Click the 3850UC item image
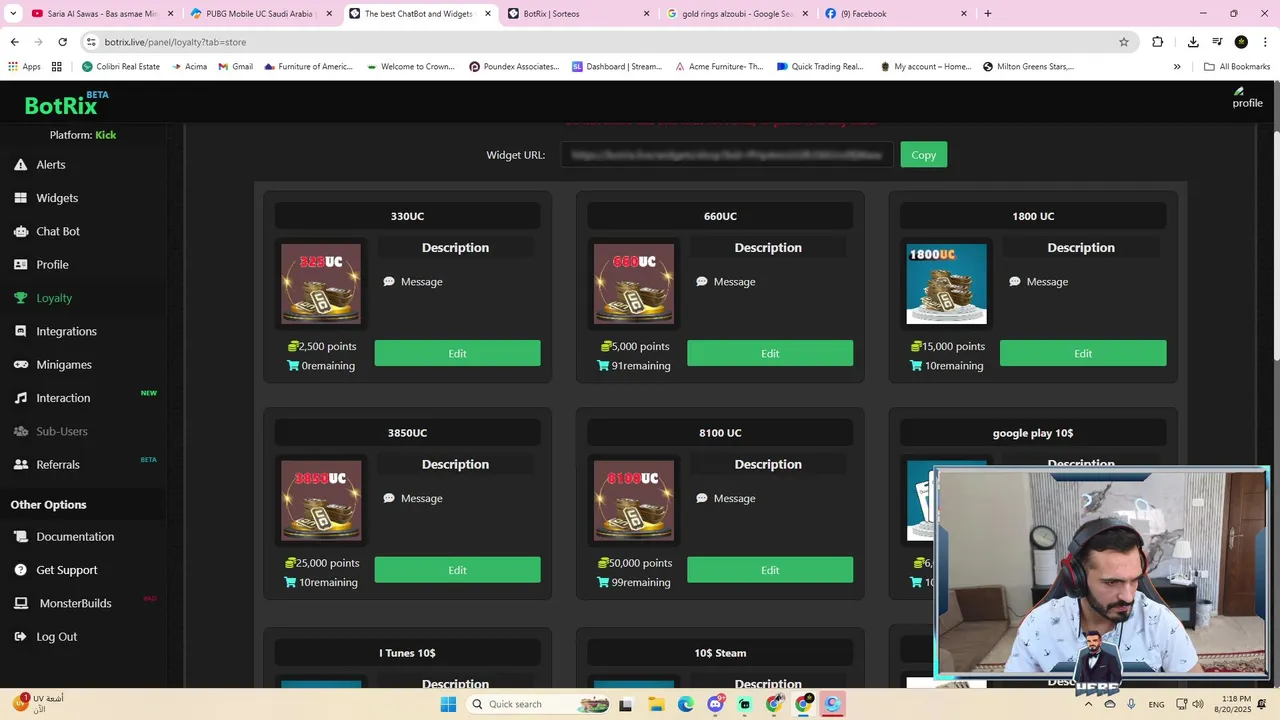This screenshot has width=1280, height=720. [x=321, y=500]
